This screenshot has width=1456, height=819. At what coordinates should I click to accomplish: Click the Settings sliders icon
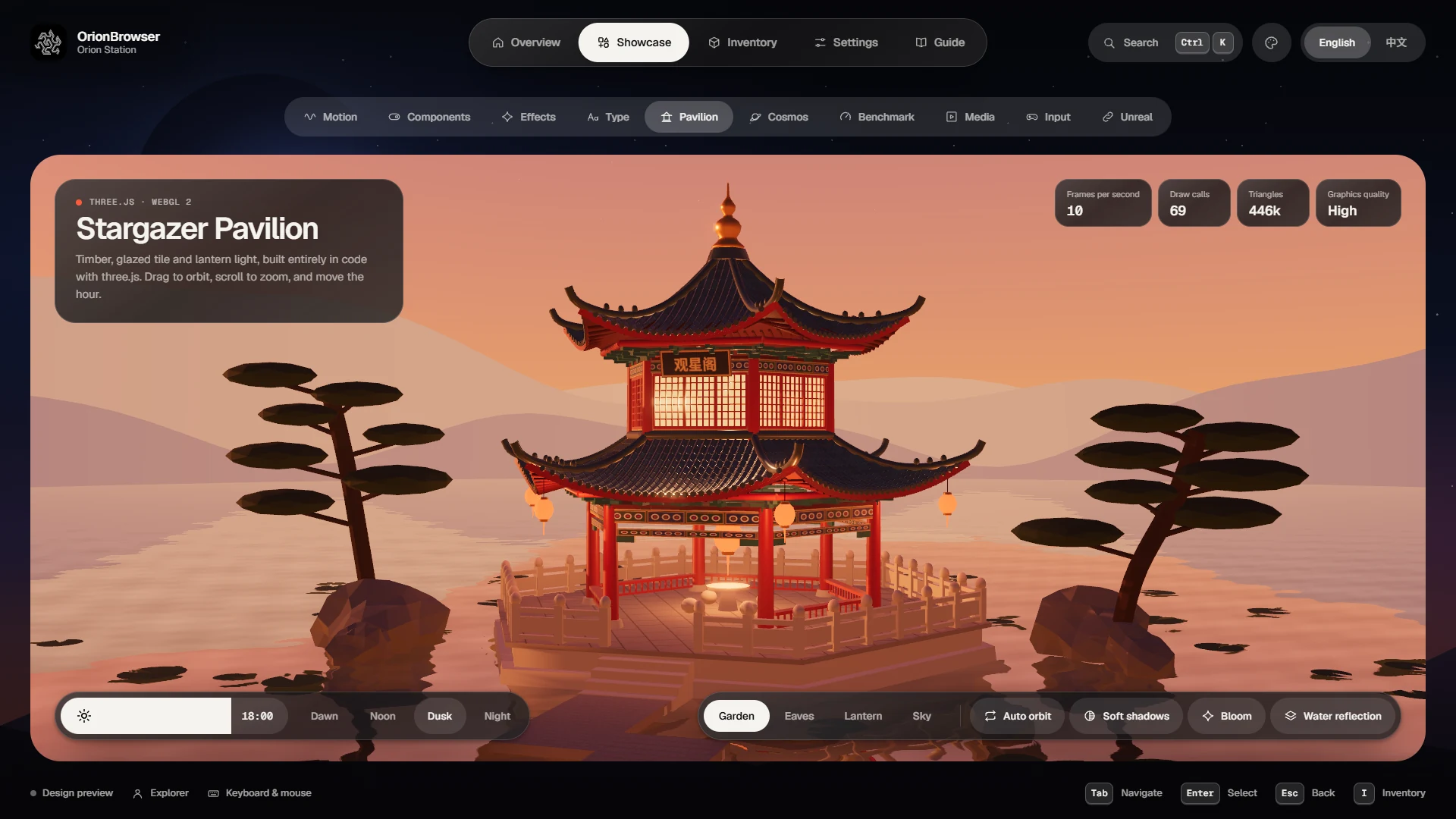click(x=820, y=42)
